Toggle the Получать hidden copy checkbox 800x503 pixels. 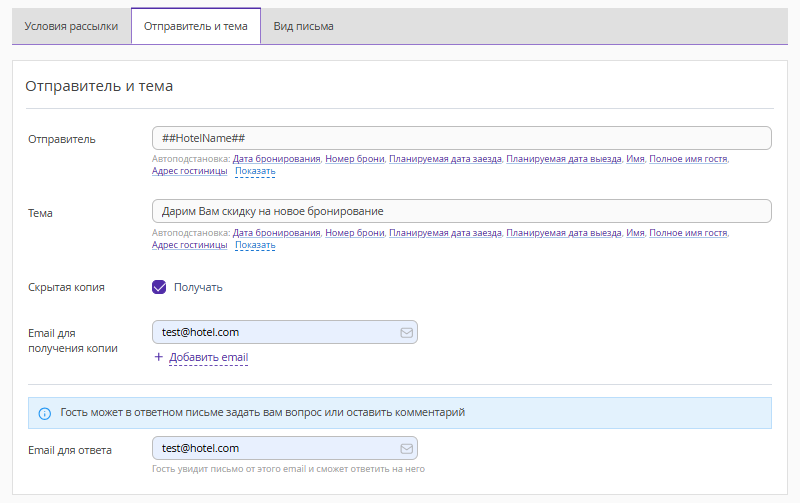(x=159, y=287)
